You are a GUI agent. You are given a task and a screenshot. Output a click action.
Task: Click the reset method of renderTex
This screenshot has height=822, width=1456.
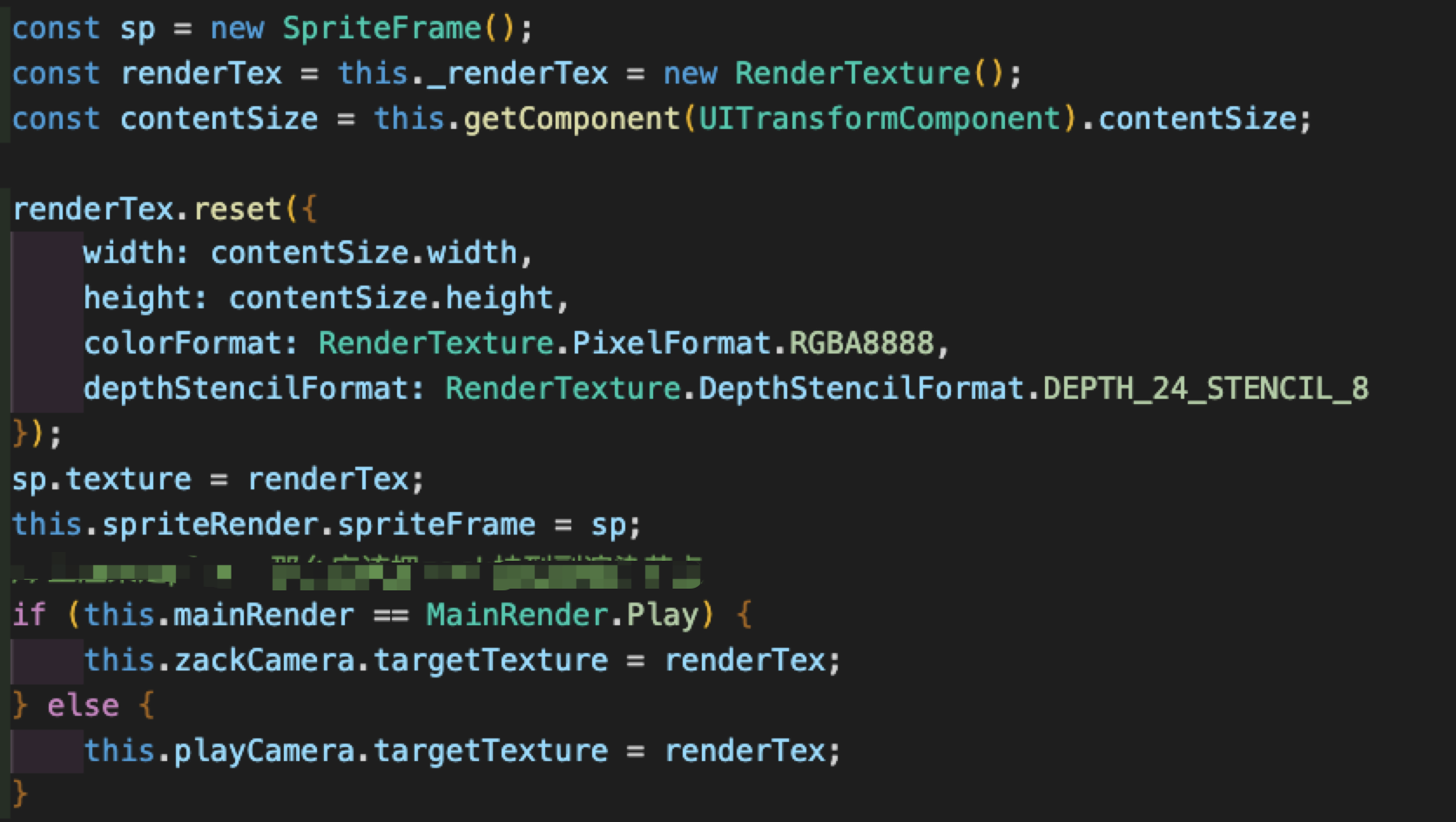237,210
